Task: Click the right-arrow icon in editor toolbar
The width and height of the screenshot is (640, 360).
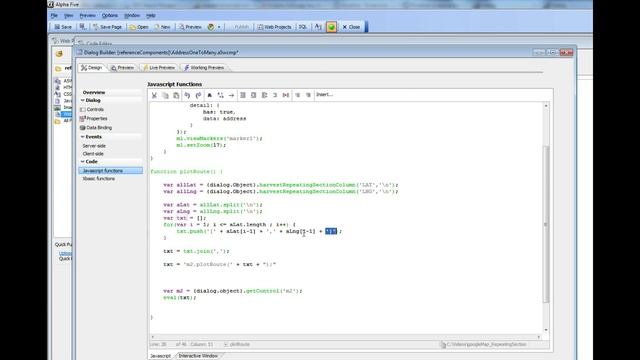Action: tap(231, 95)
